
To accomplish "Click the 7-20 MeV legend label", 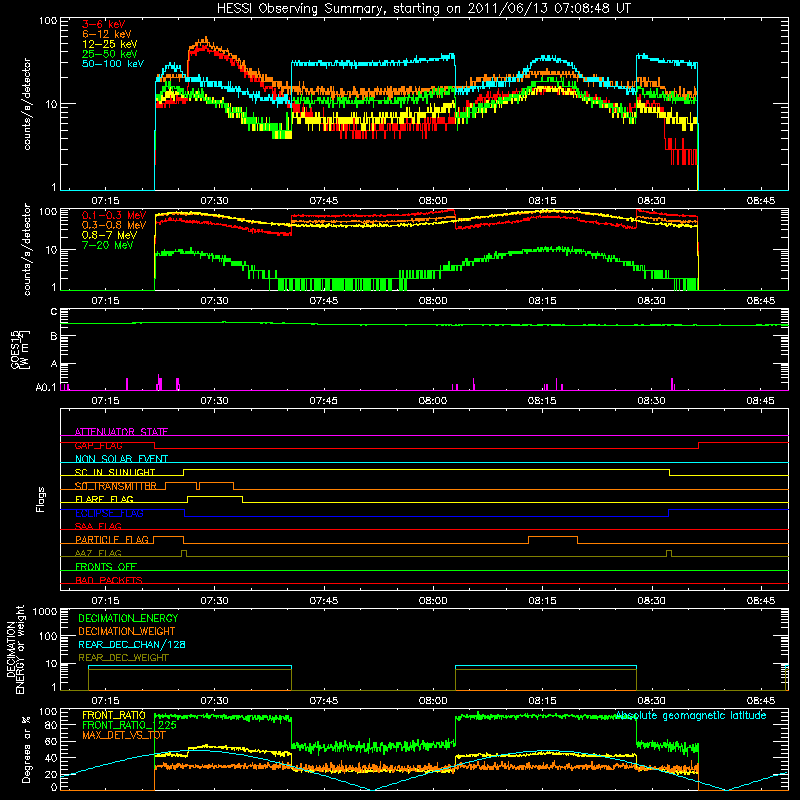I will (107, 245).
